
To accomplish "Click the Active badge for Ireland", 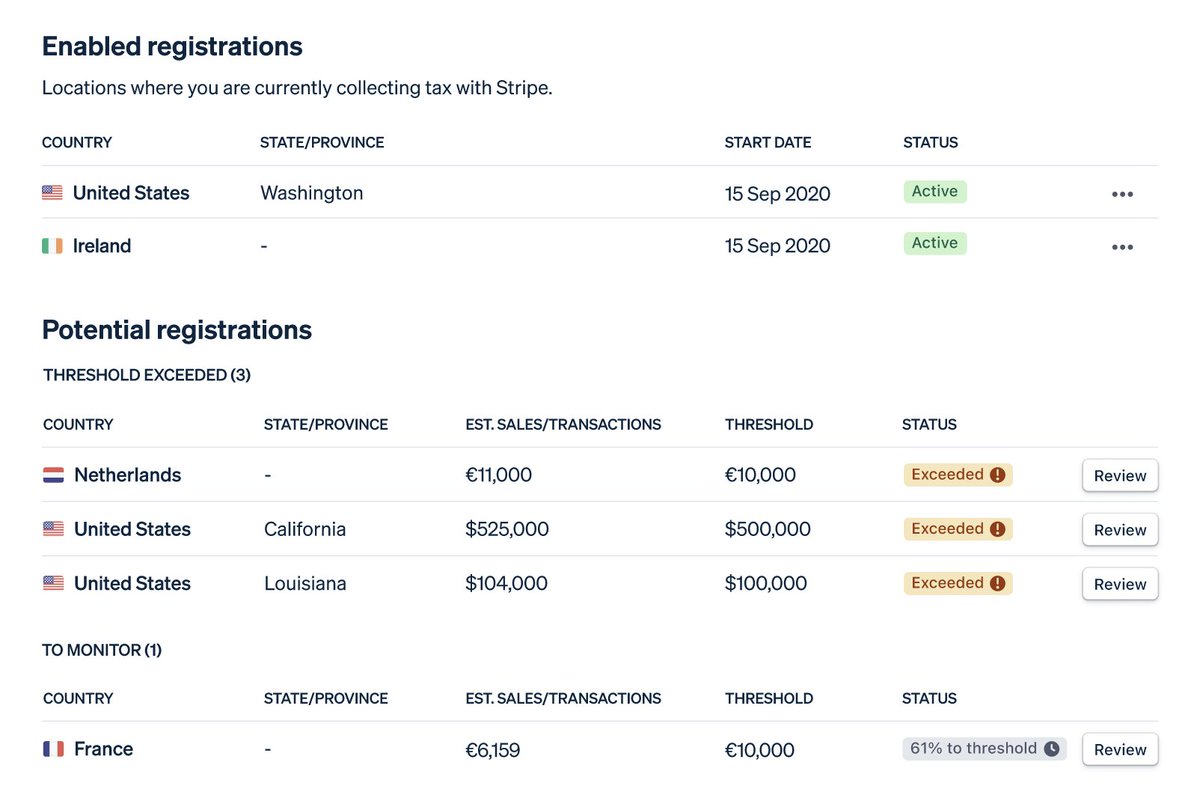I will 935,243.
